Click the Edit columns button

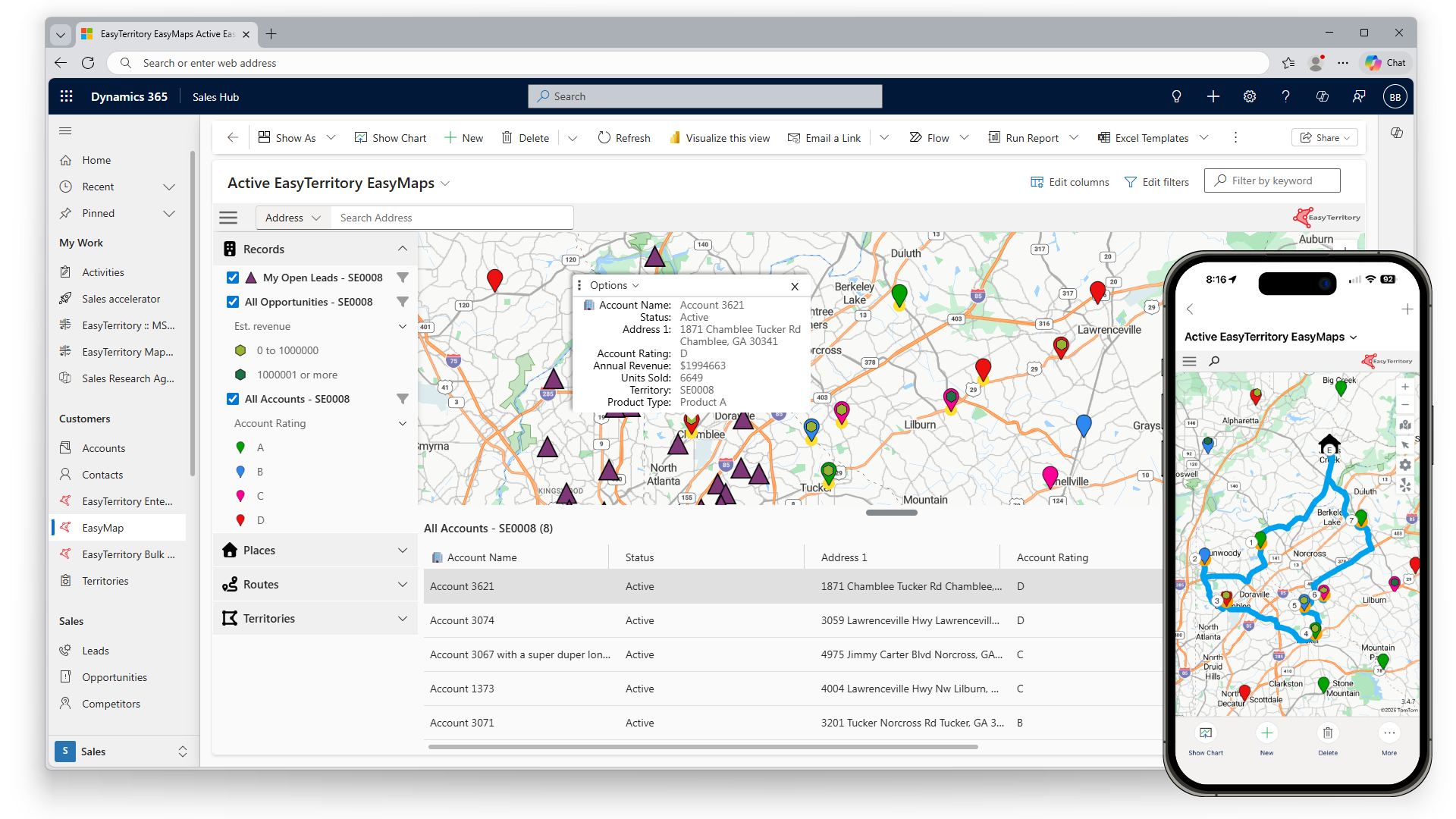point(1070,182)
